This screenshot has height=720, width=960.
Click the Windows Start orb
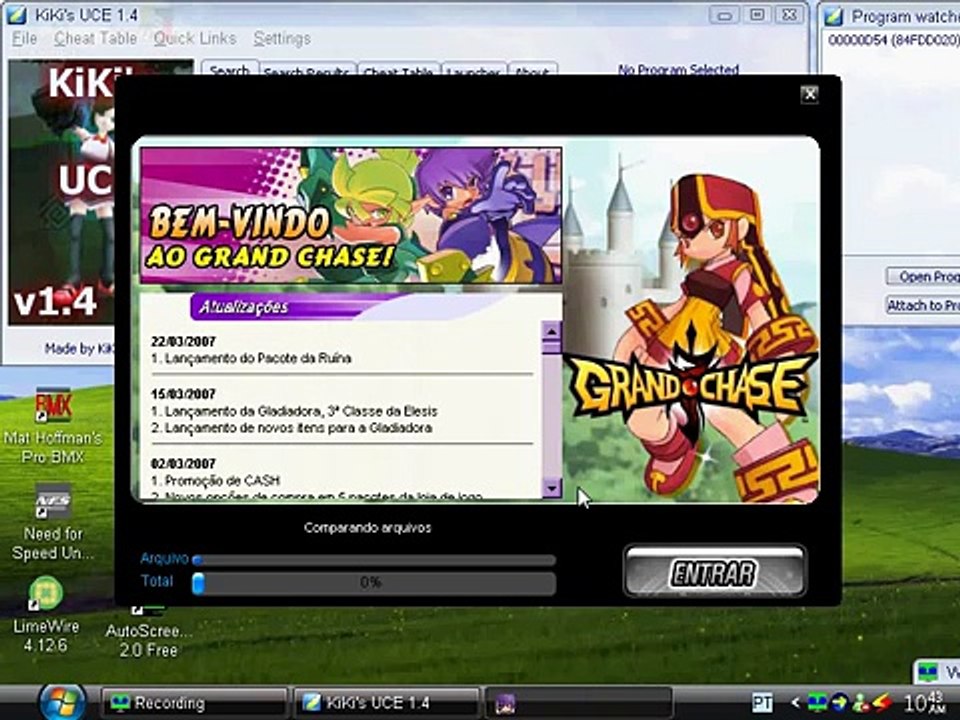(61, 702)
